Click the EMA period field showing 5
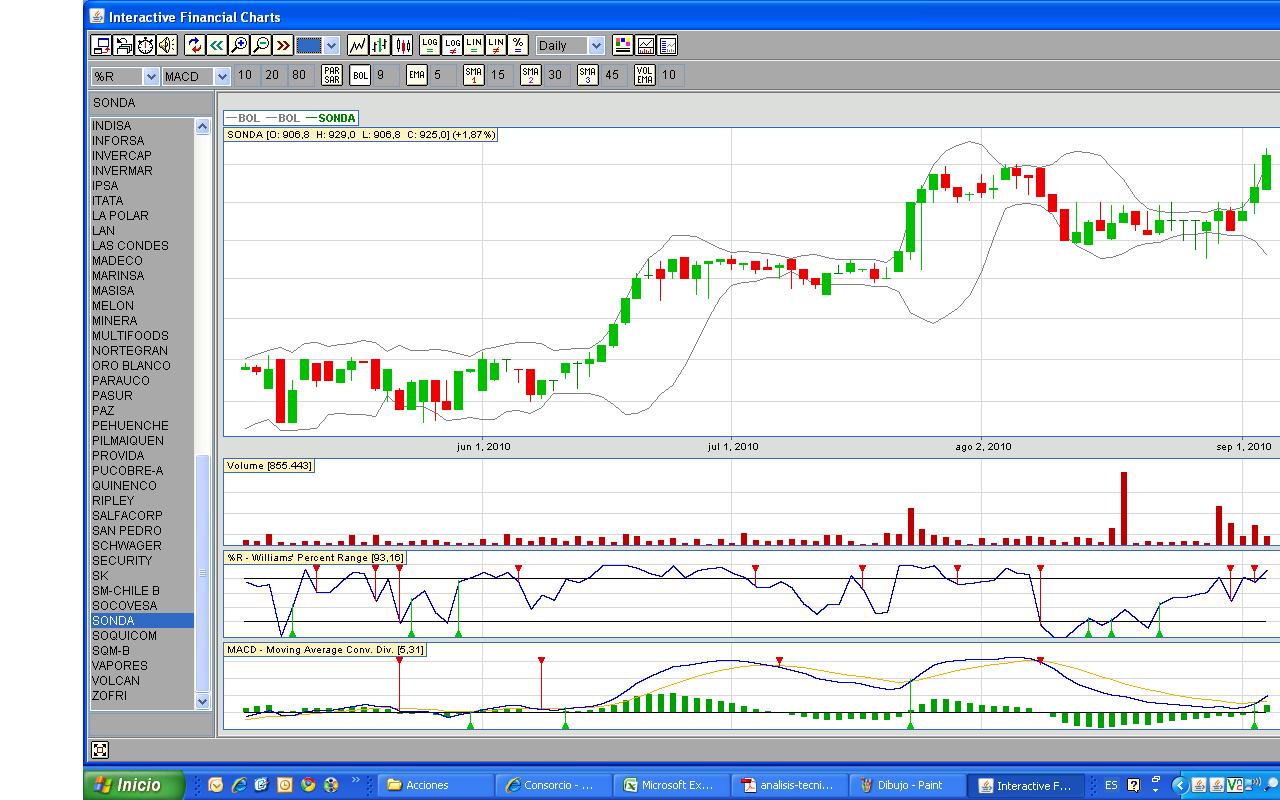Image resolution: width=1280 pixels, height=800 pixels. [444, 75]
